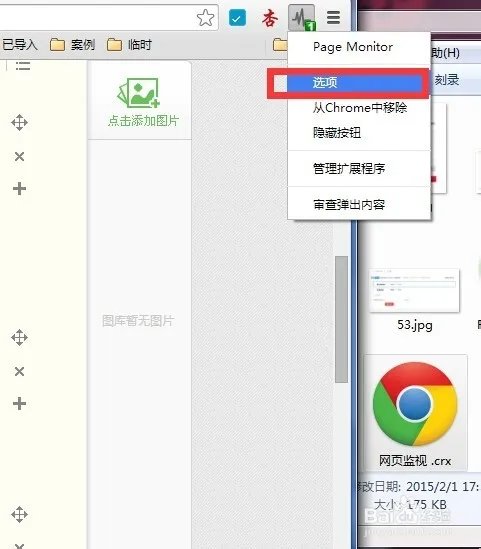481x549 pixels.
Task: Click the 点击添加图片 label
Action: (x=143, y=121)
